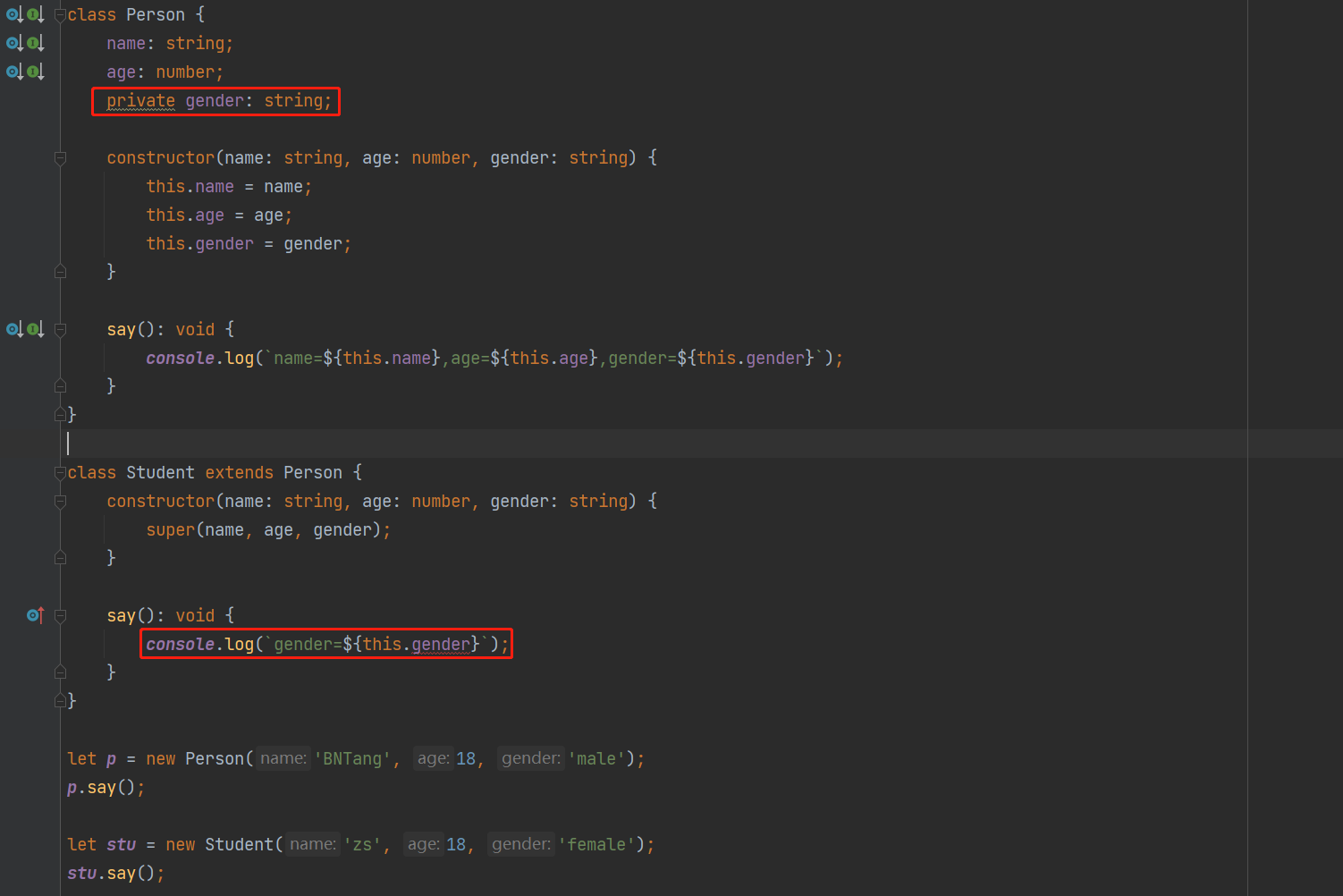Click 'Student' in class Student extends line
Screen dimensions: 1343x896
tap(161, 473)
